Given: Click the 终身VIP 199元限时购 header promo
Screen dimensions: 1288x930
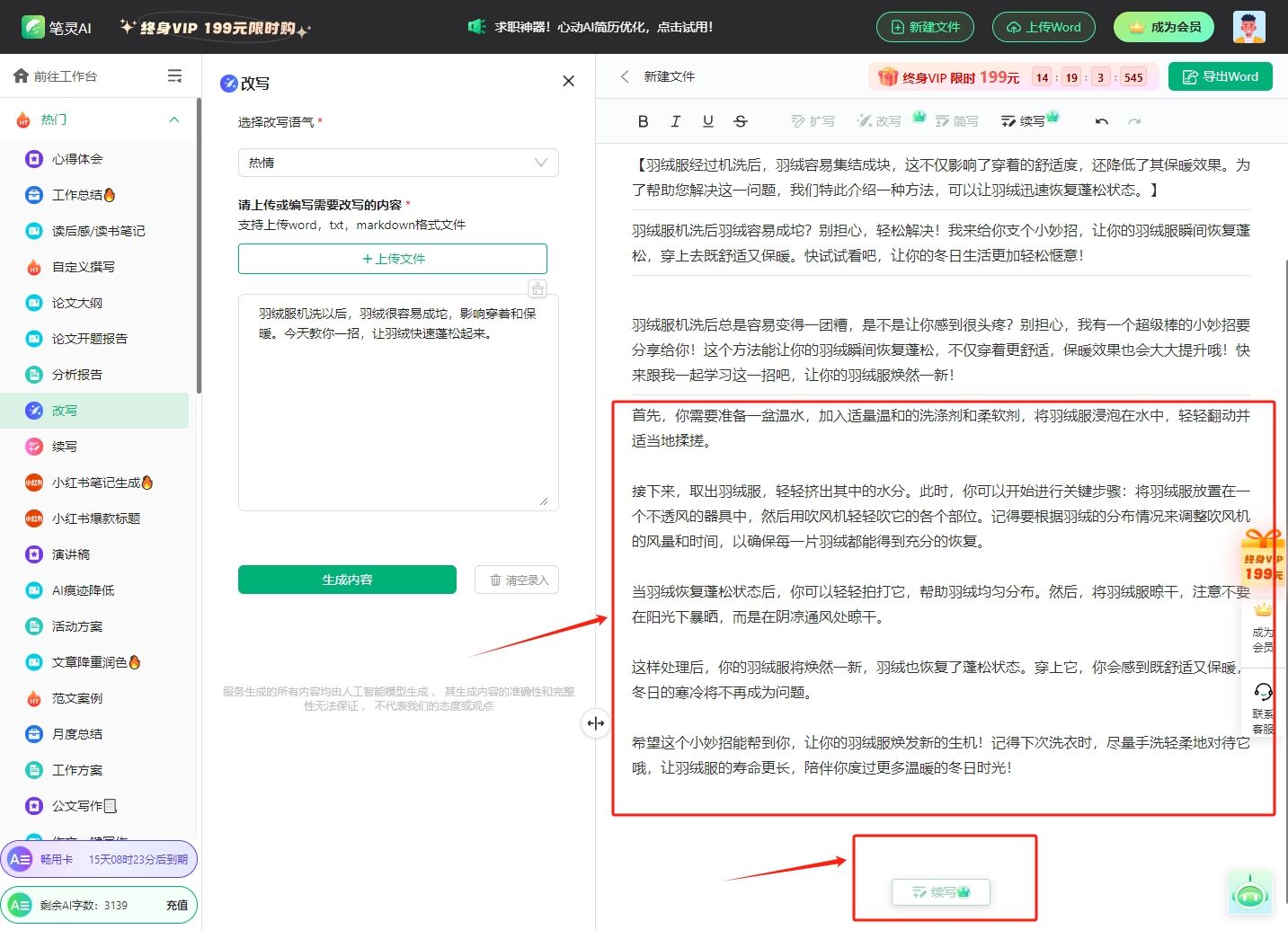Looking at the screenshot, I should pyautogui.click(x=216, y=28).
